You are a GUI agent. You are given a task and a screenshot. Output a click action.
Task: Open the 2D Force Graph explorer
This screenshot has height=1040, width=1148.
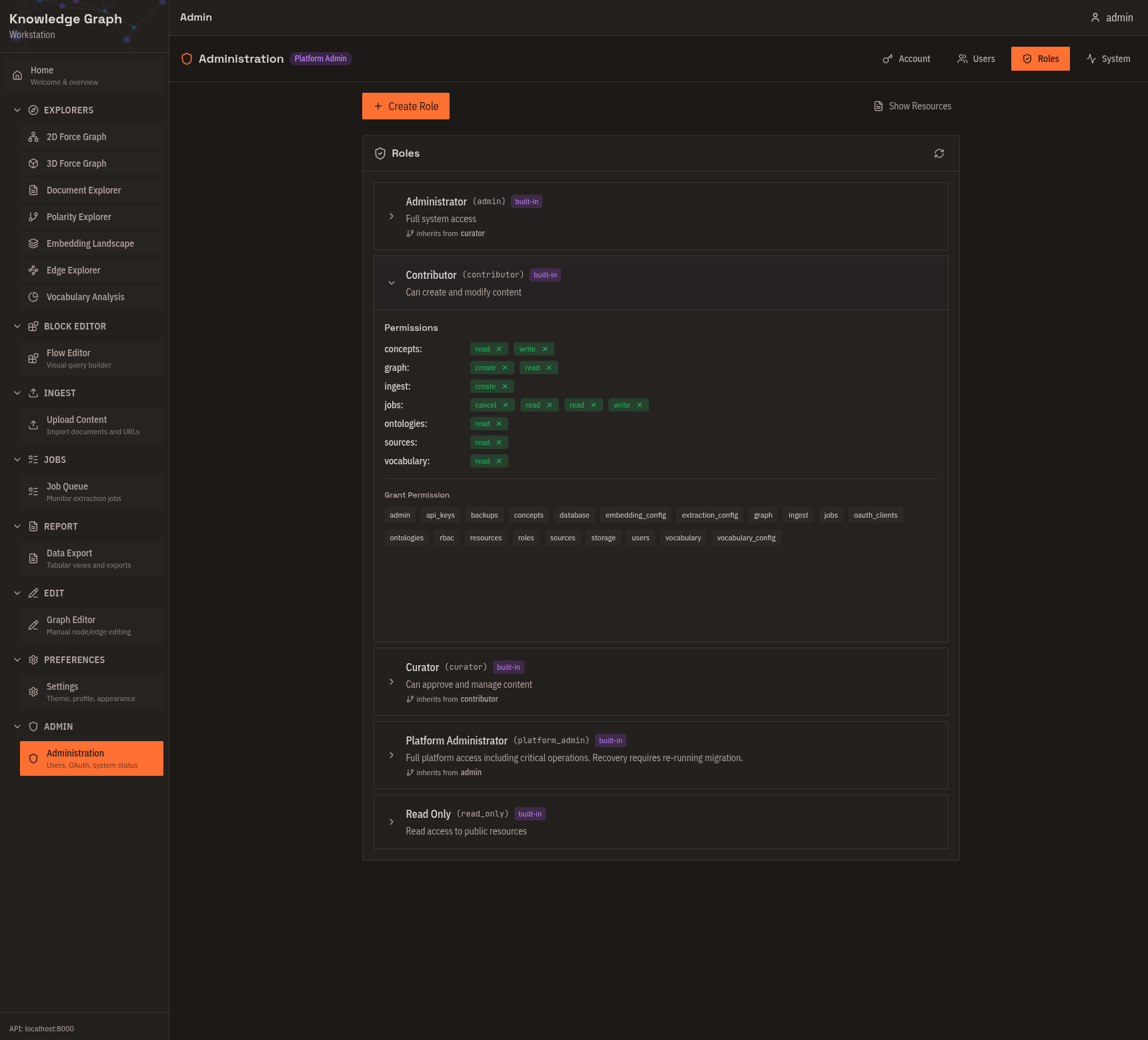pos(76,137)
